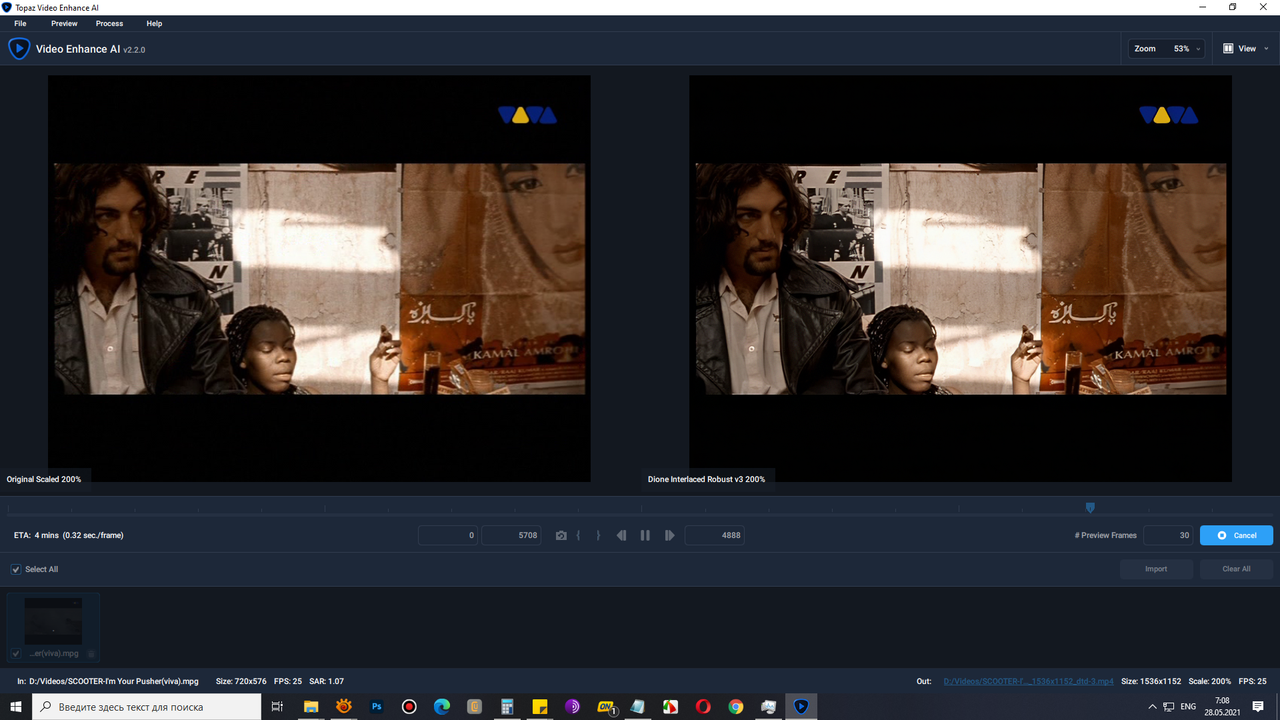1280x720 pixels.
Task: Click the Video Enhance AI play logo
Action: (19, 48)
